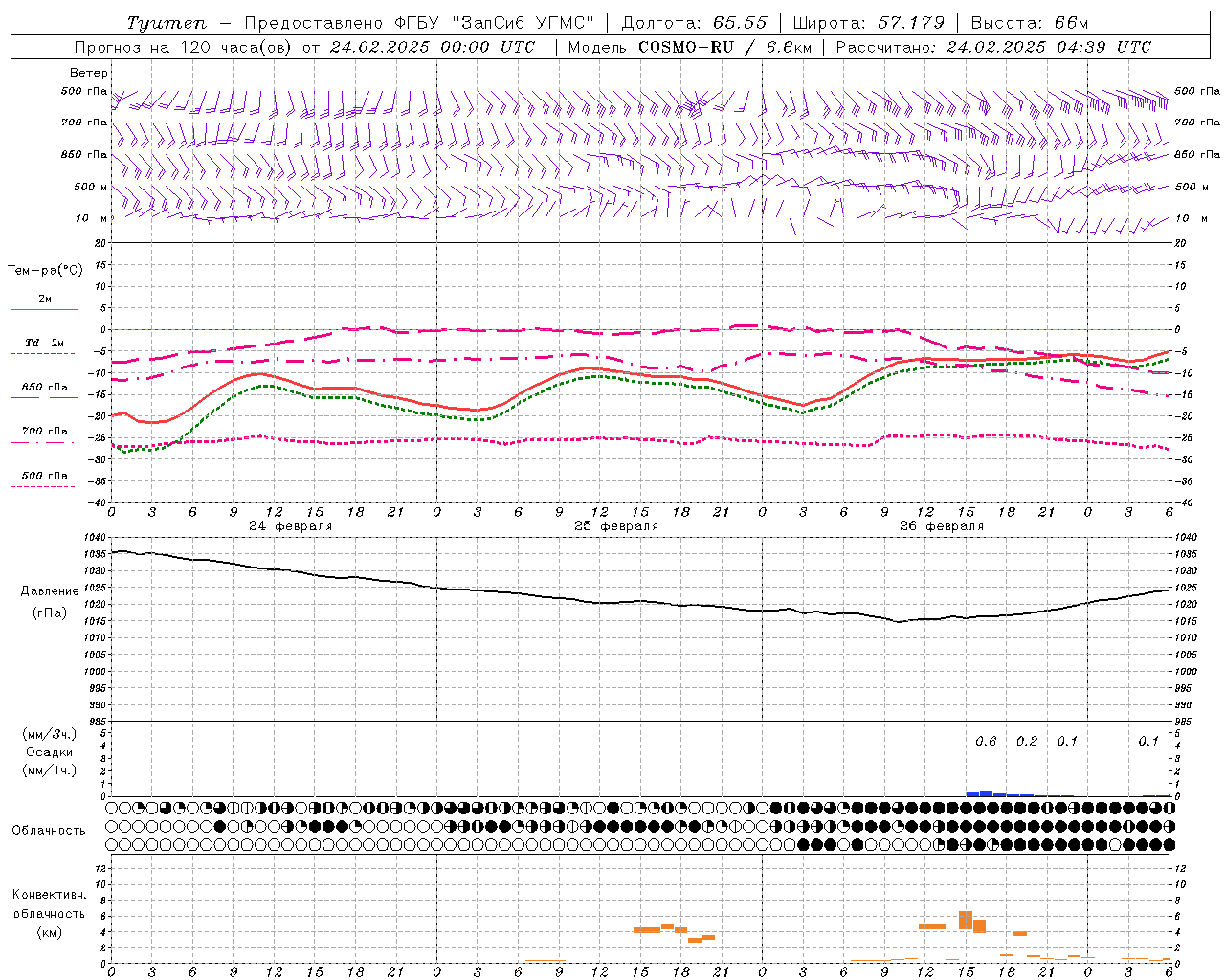Screen dimensions: 1225x980
Task: Click the Модель COSMO-RU / 6.6км label
Action: [x=688, y=47]
